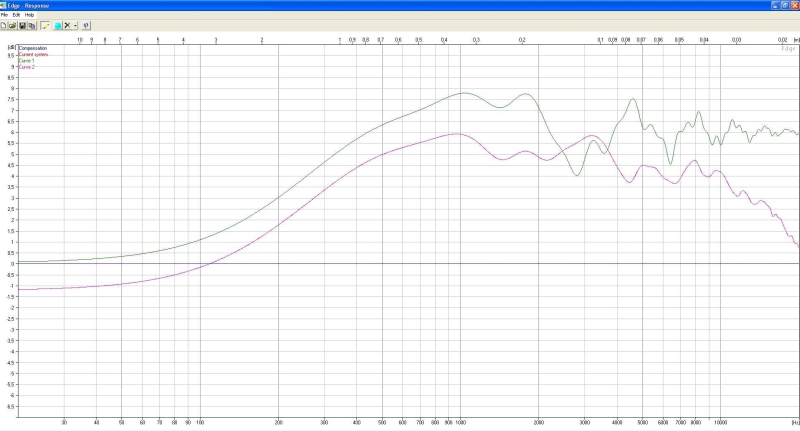The width and height of the screenshot is (800, 431).
Task: Click the black X delete icon
Action: coord(67,25)
